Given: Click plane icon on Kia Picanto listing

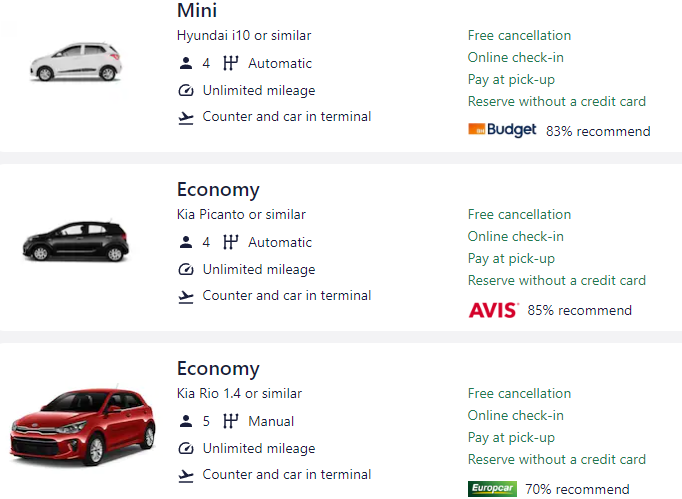Looking at the screenshot, I should [185, 296].
